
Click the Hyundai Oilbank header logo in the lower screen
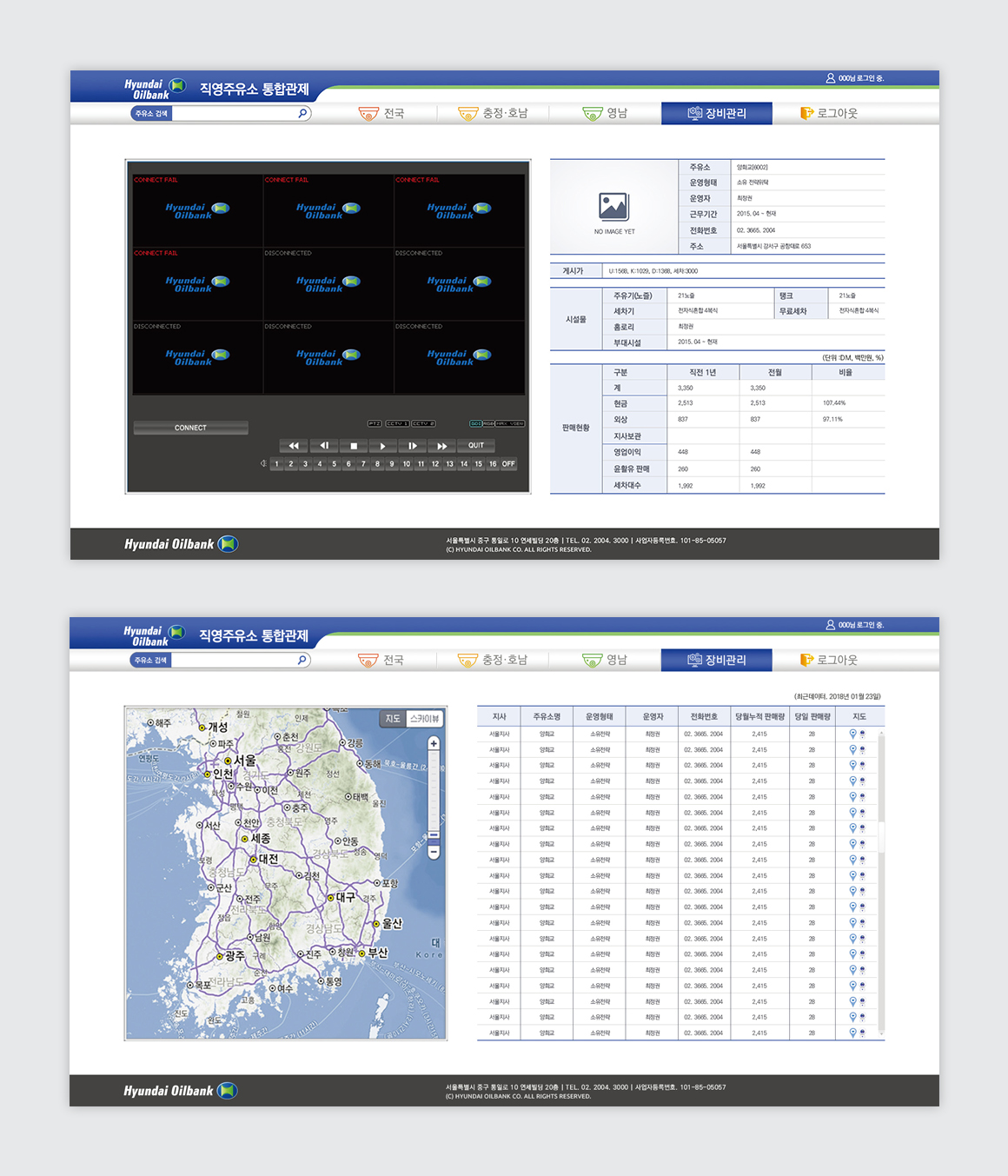[x=154, y=636]
